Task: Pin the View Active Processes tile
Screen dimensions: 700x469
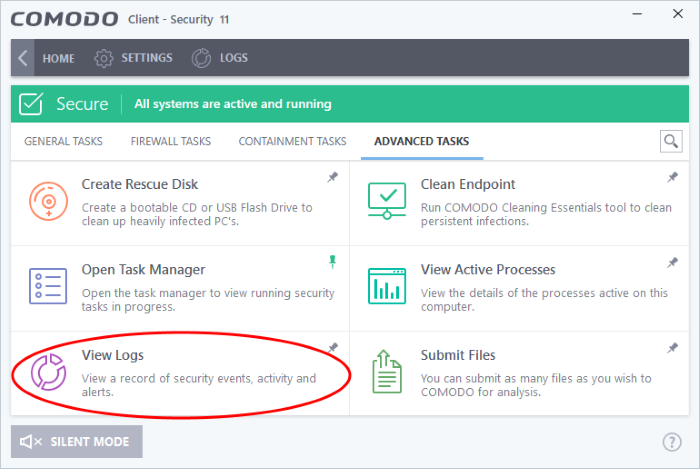Action: 672,262
